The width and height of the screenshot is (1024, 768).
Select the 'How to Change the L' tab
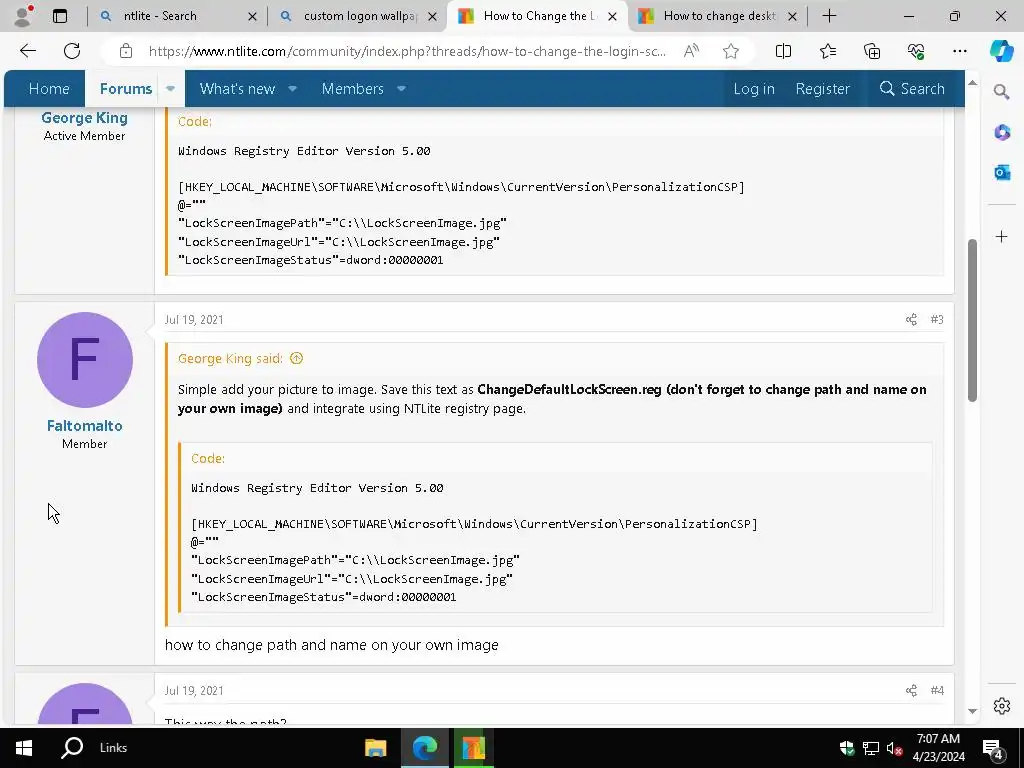(x=539, y=16)
